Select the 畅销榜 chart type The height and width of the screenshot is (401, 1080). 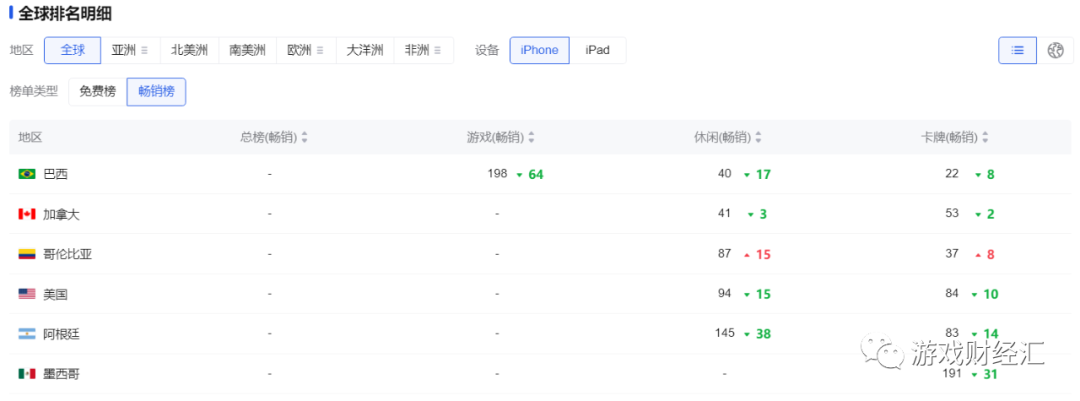tap(156, 92)
